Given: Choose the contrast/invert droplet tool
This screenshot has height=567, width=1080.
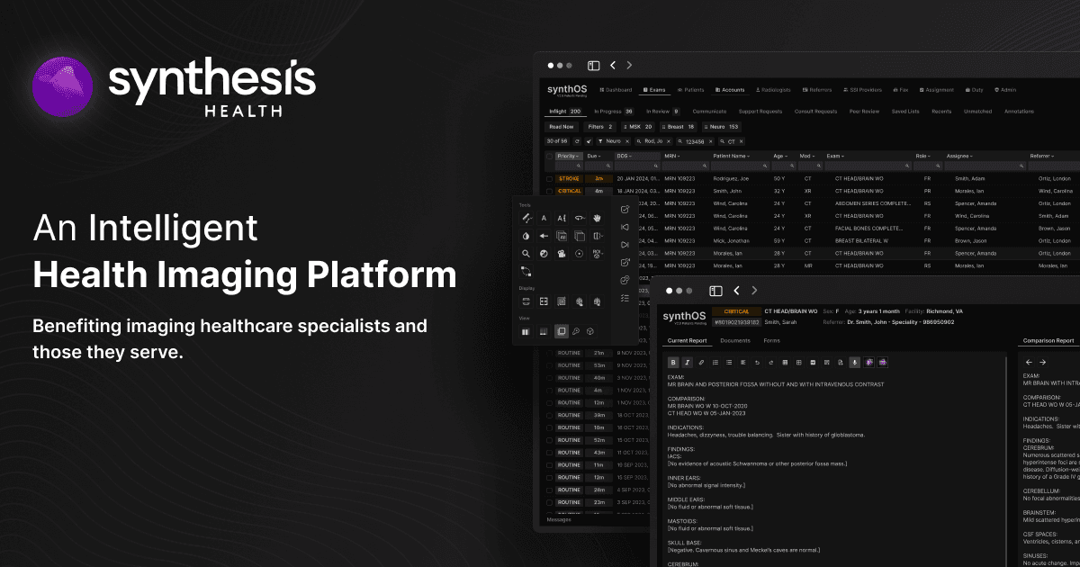Looking at the screenshot, I should click(526, 236).
